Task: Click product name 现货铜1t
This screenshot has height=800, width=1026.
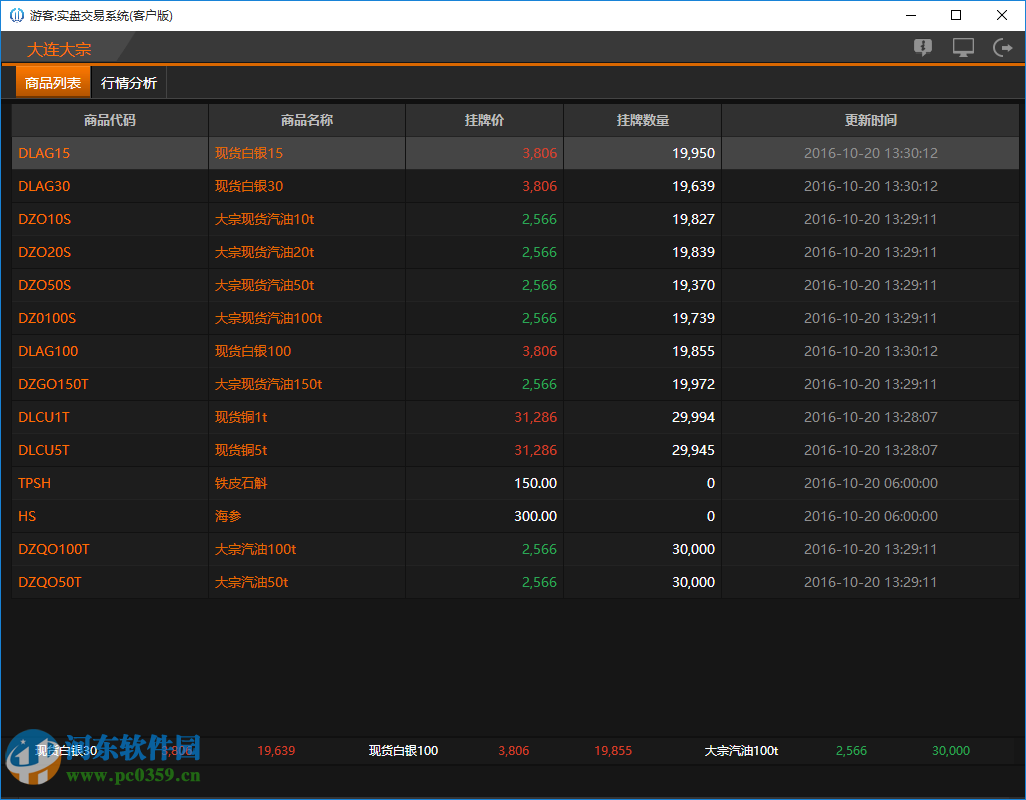Action: coord(241,417)
